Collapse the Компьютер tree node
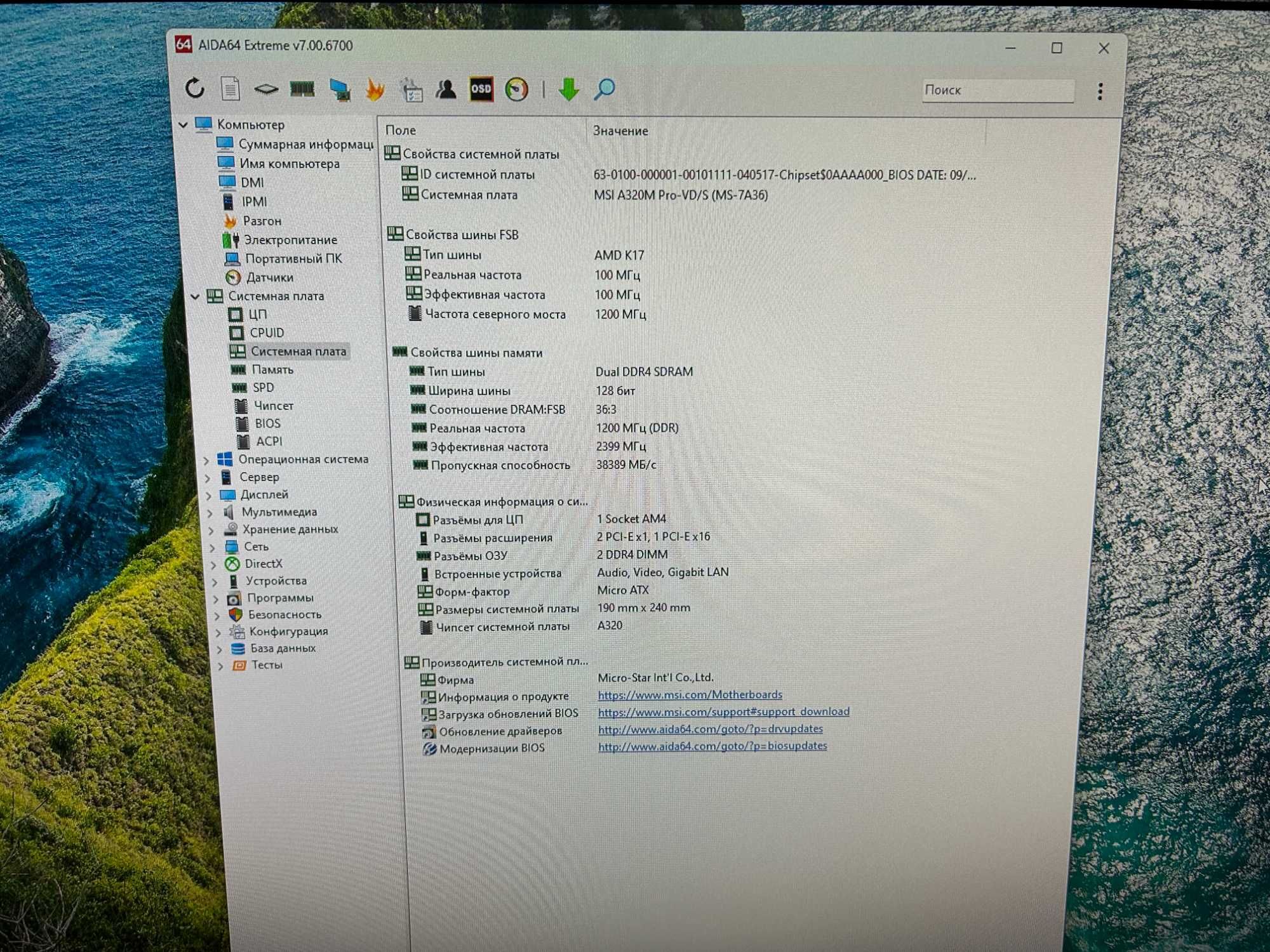The image size is (1270, 952). pyautogui.click(x=184, y=124)
